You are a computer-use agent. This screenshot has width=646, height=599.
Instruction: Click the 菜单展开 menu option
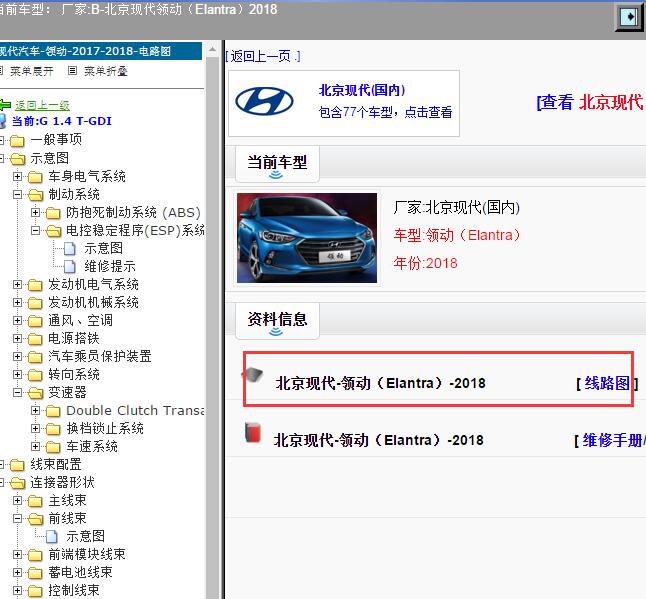click(32, 71)
